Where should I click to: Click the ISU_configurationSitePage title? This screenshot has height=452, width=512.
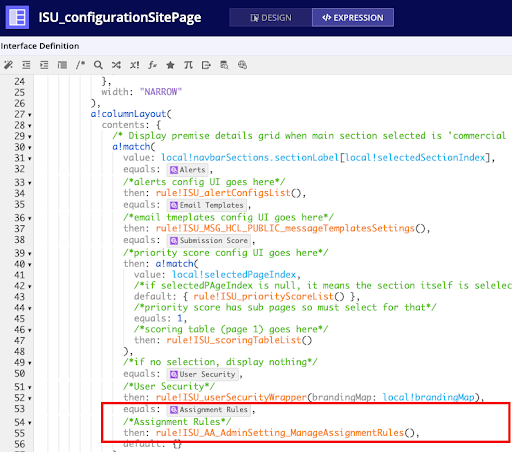pos(120,17)
